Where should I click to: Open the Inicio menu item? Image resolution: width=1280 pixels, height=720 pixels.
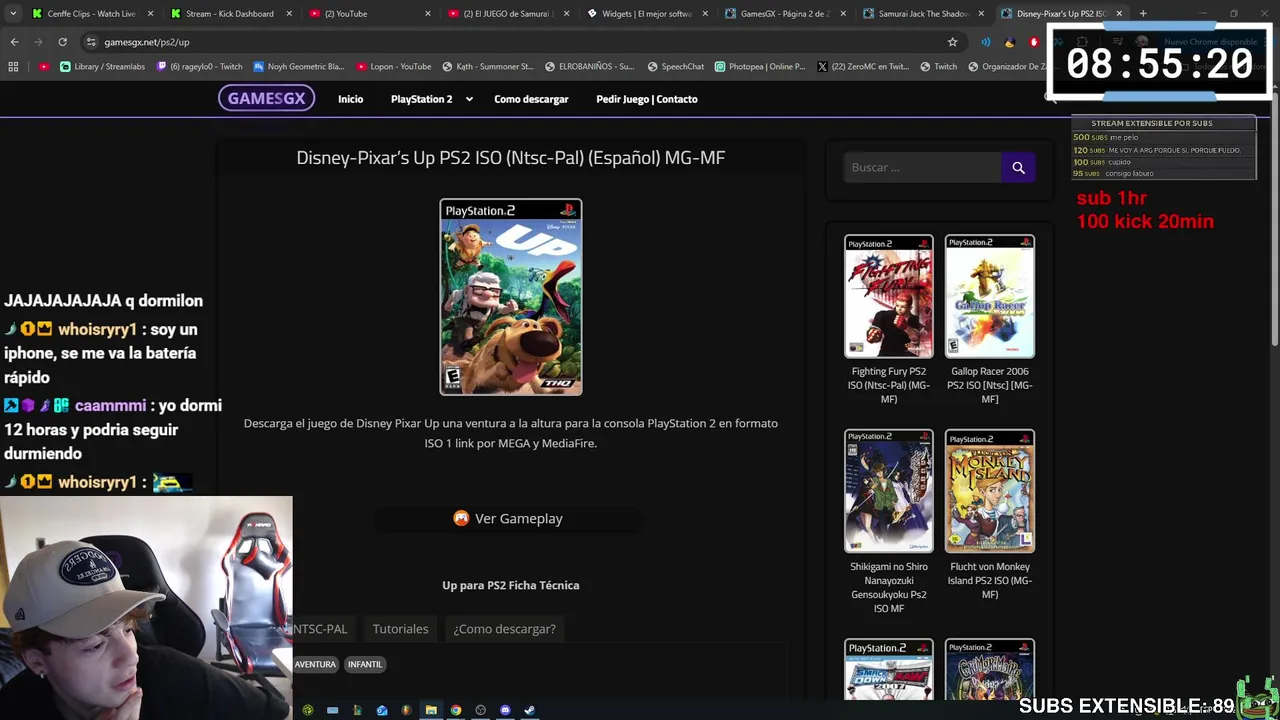tap(350, 99)
